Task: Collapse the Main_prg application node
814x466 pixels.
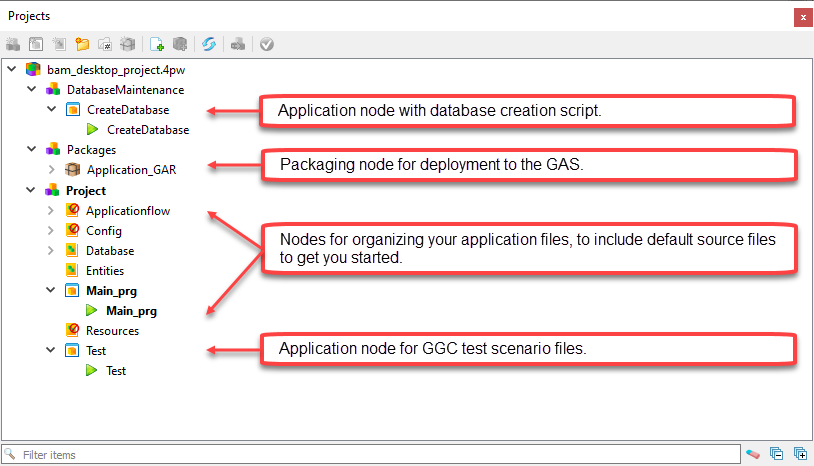Action: tap(52, 291)
